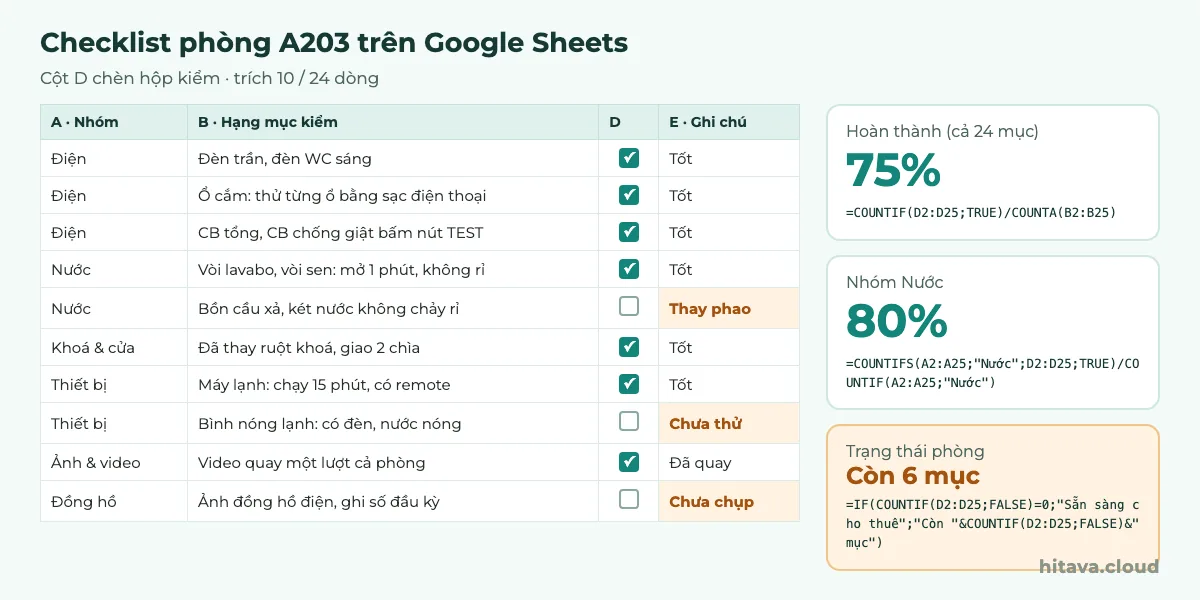This screenshot has height=600, width=1200.
Task: Click the 75% completion value
Action: [x=893, y=171]
